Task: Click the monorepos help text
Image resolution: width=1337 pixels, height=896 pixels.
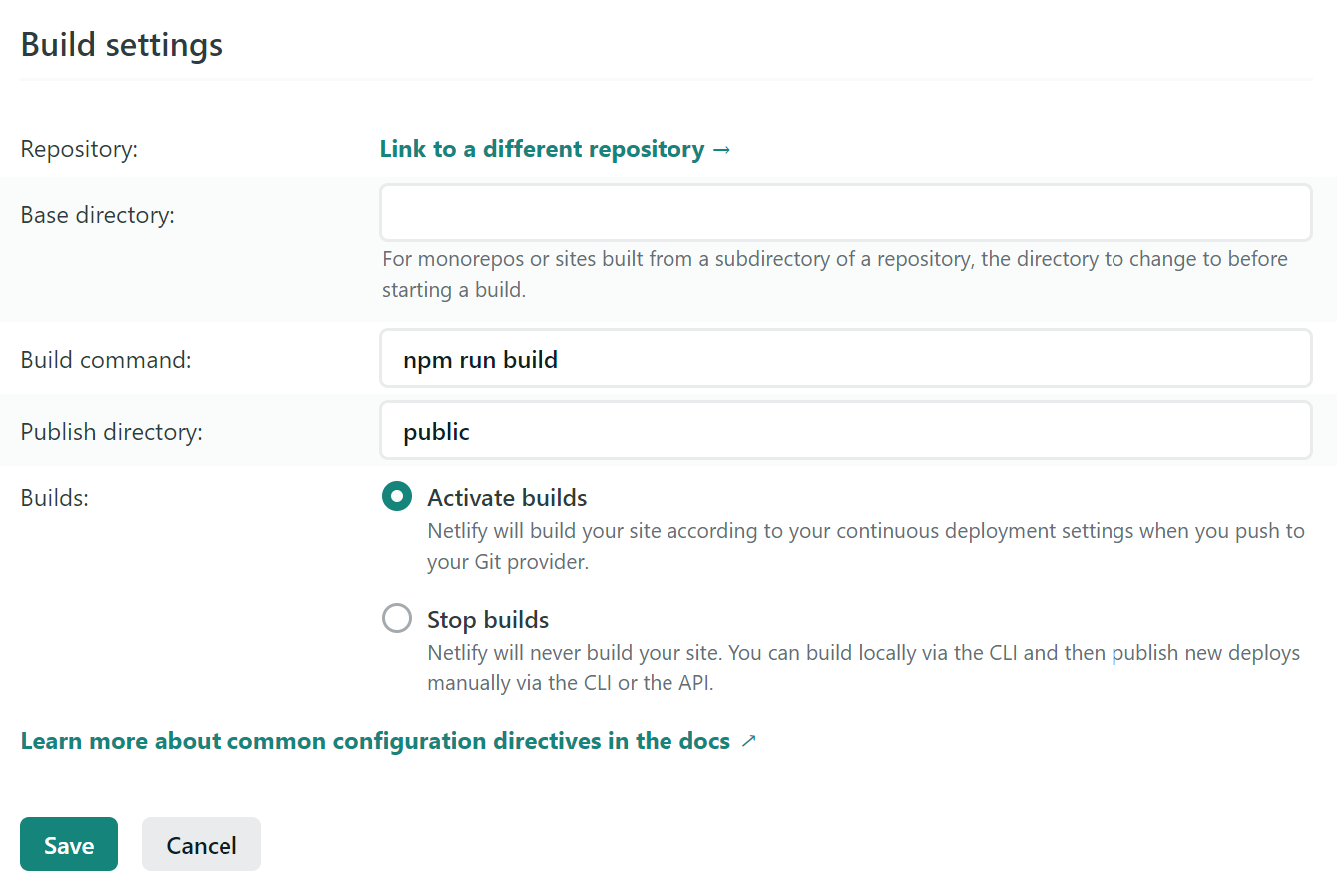Action: 835,274
